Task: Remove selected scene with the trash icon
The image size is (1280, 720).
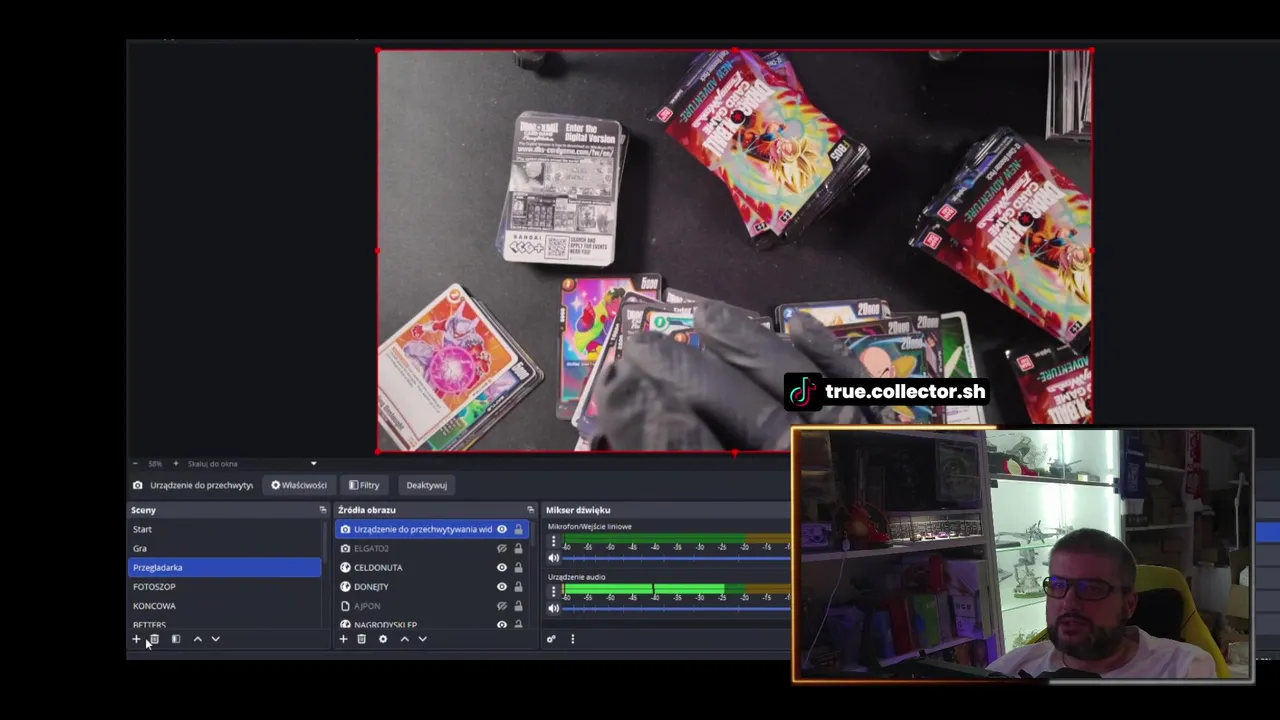Action: [x=154, y=639]
